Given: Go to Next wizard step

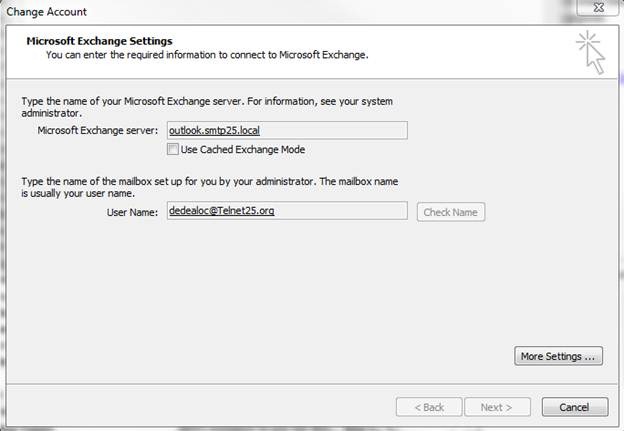Looking at the screenshot, I should tap(497, 407).
